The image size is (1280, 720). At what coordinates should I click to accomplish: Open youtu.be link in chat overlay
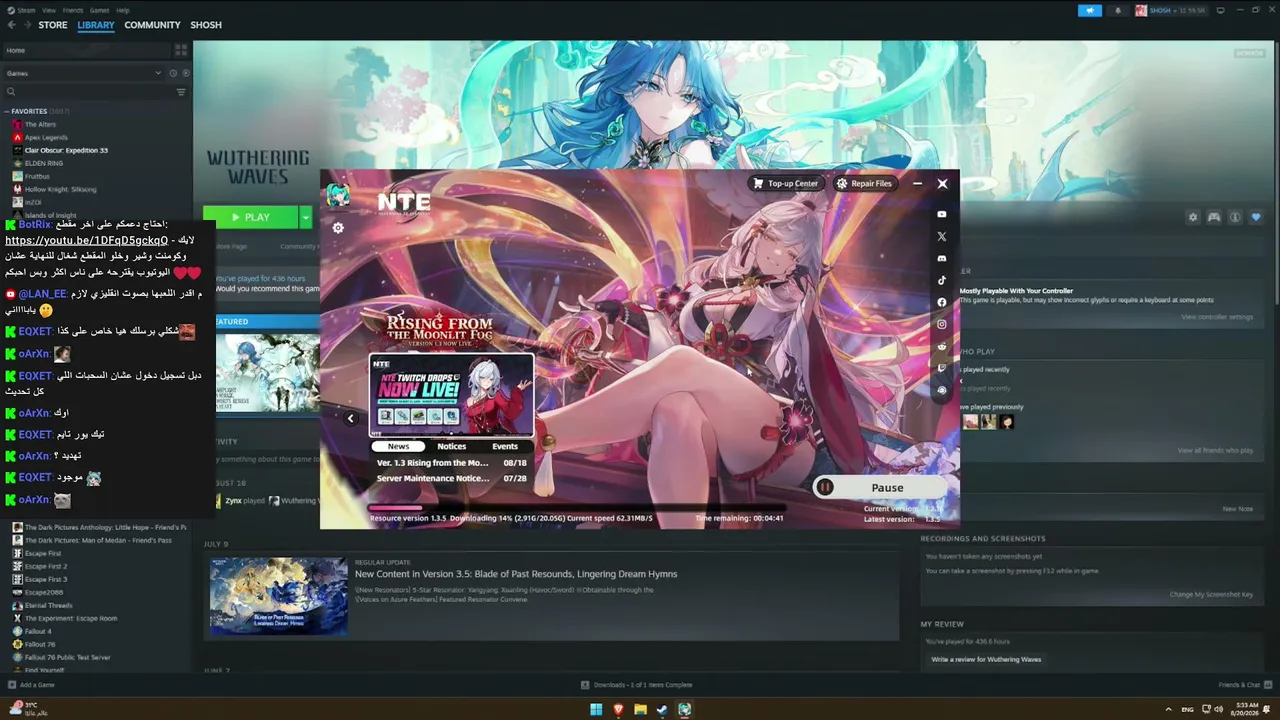point(87,241)
